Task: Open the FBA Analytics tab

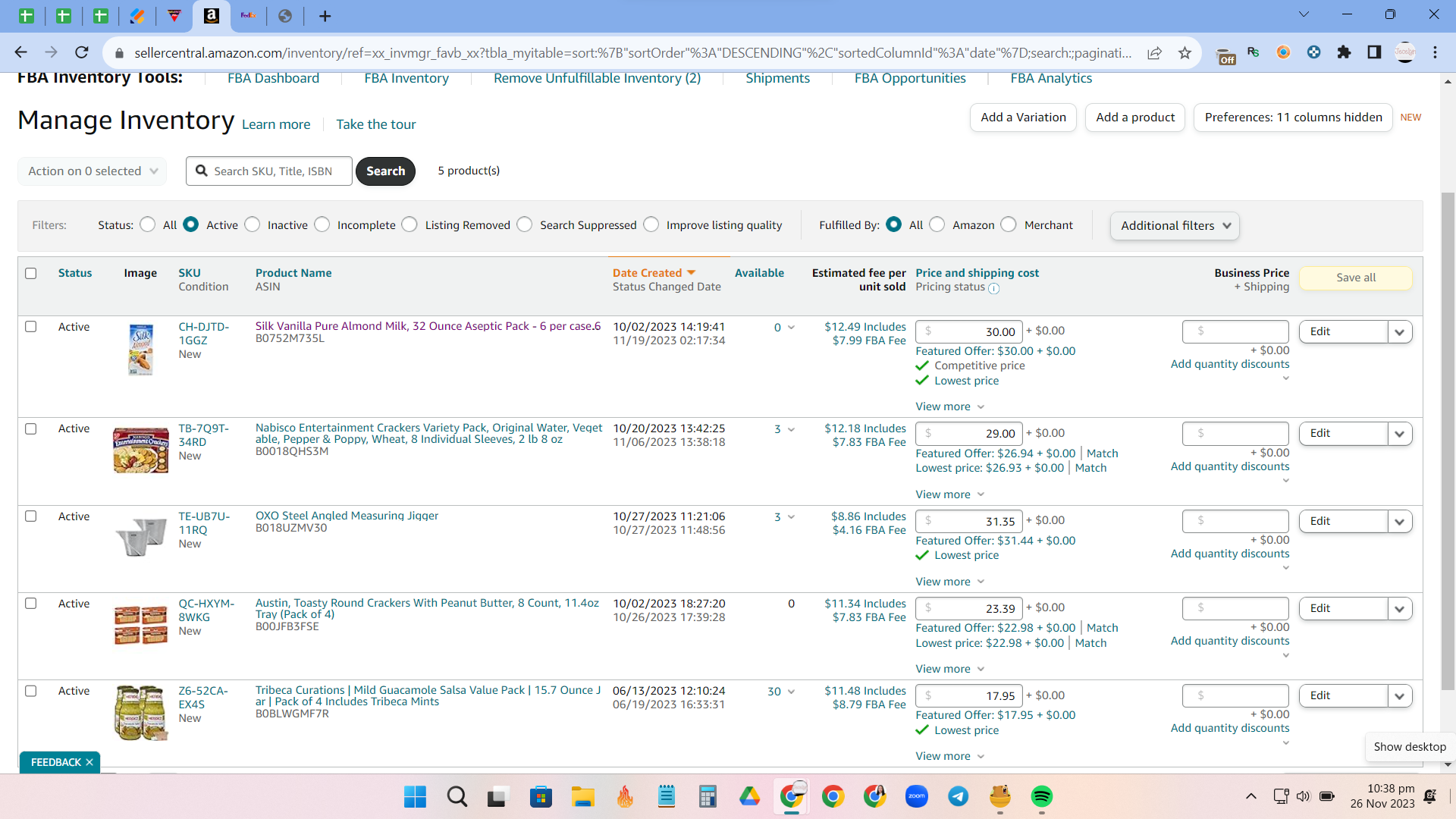Action: (x=1051, y=78)
